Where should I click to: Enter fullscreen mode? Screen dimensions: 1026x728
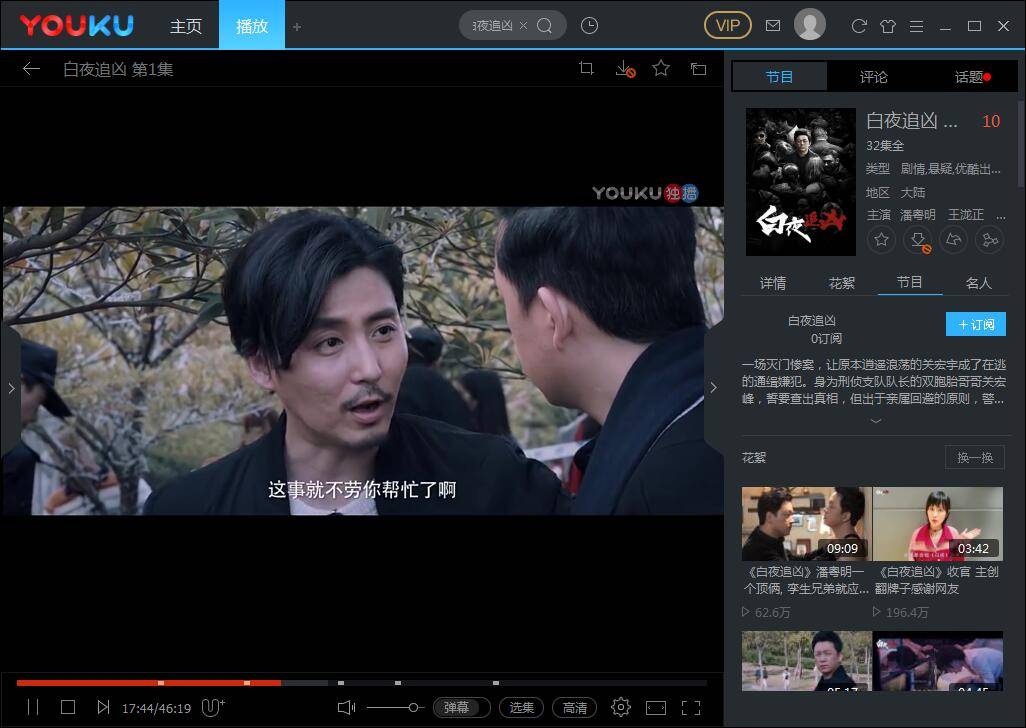tap(691, 708)
